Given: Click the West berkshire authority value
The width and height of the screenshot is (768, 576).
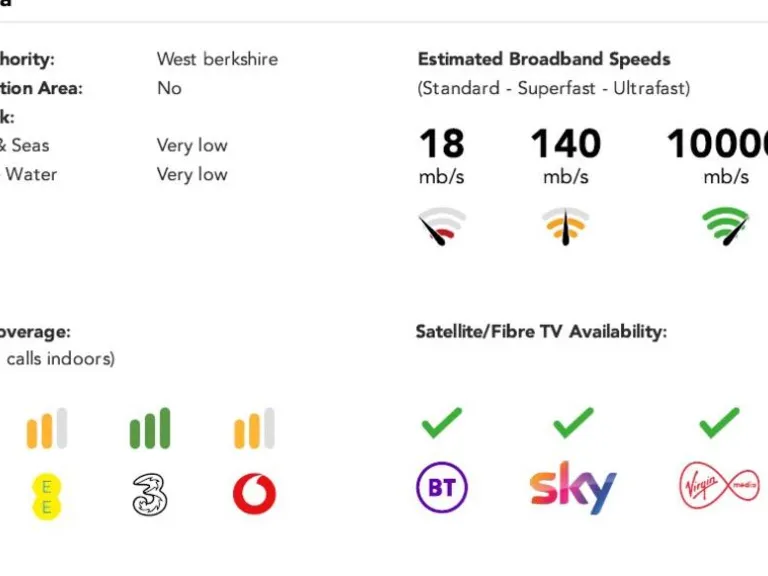Looking at the screenshot, I should point(217,59).
